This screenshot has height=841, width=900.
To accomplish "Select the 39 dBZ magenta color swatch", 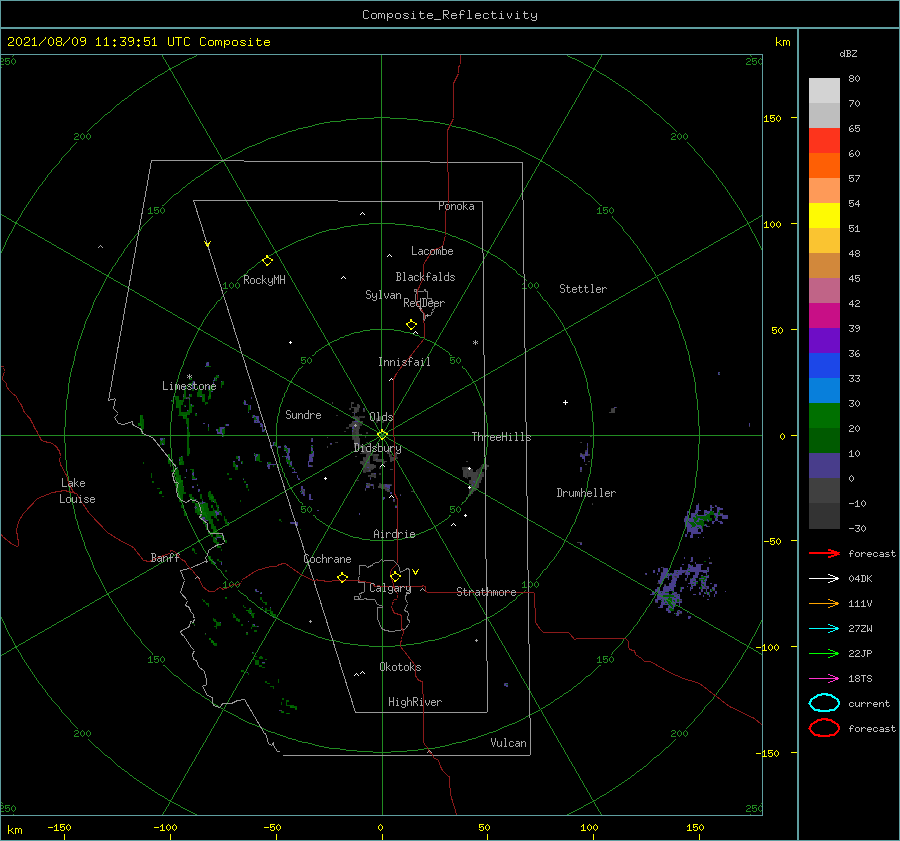I will coord(824,315).
